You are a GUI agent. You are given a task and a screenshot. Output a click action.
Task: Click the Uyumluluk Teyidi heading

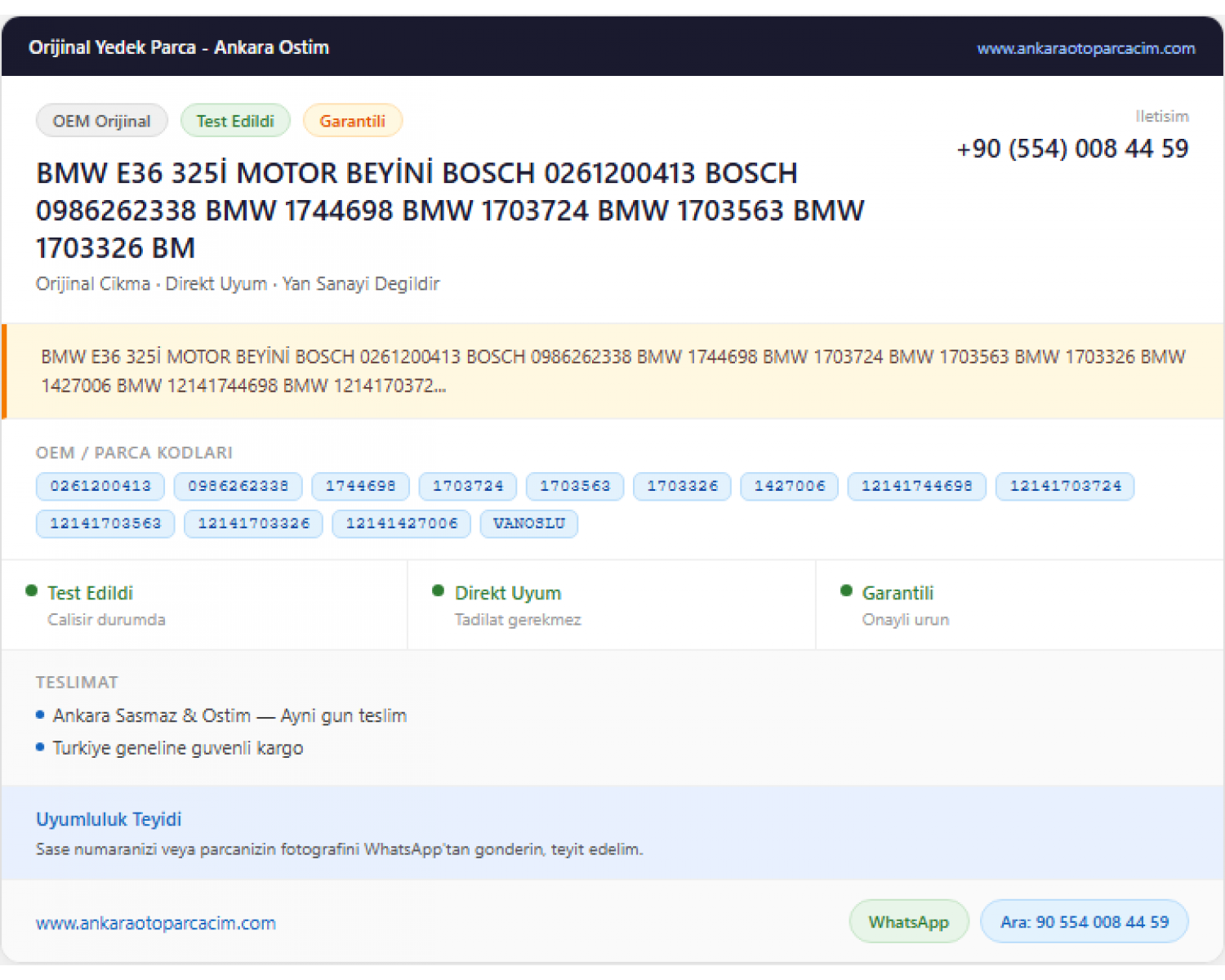pyautogui.click(x=109, y=819)
